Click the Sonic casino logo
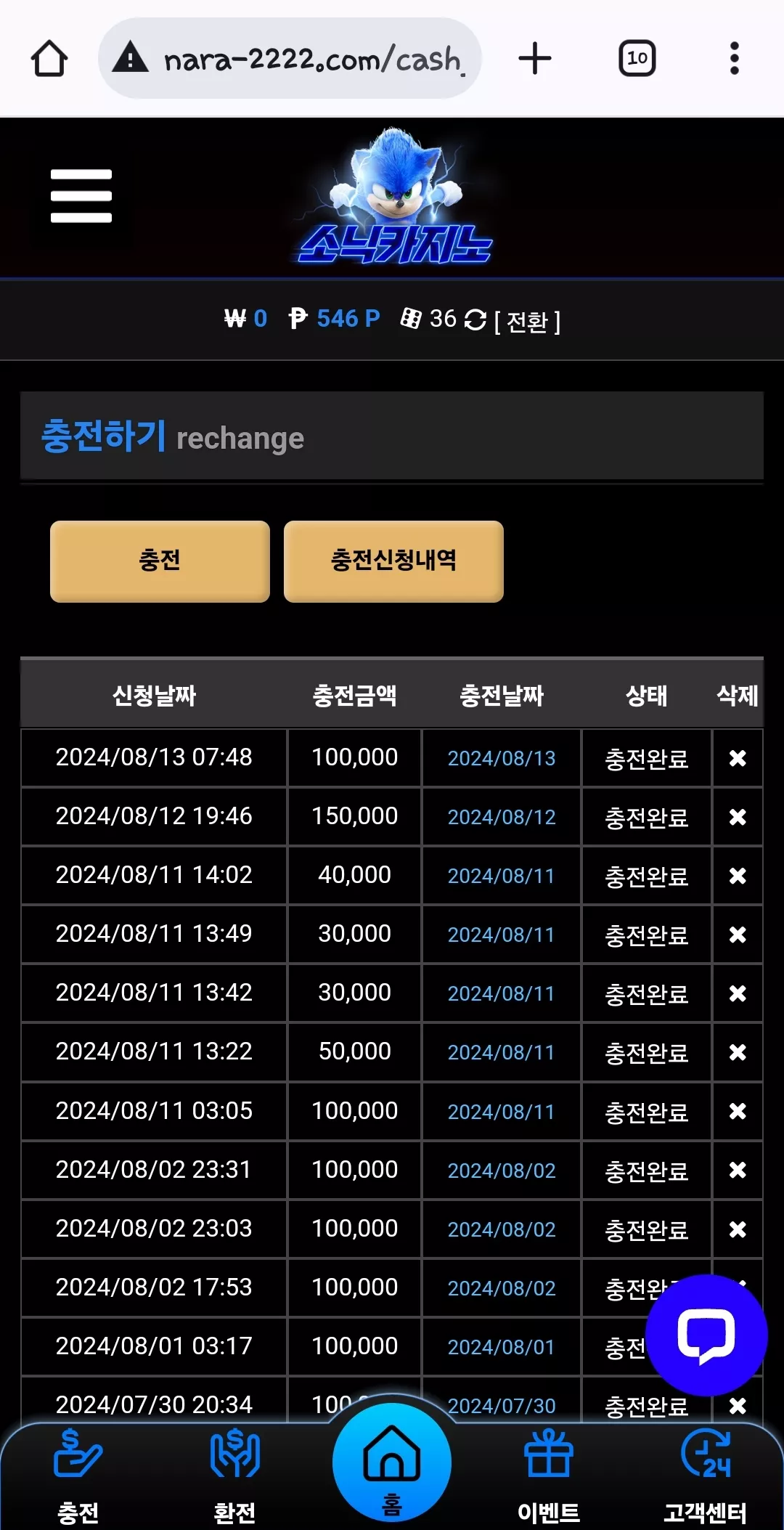This screenshot has width=784, height=1530. tap(394, 196)
